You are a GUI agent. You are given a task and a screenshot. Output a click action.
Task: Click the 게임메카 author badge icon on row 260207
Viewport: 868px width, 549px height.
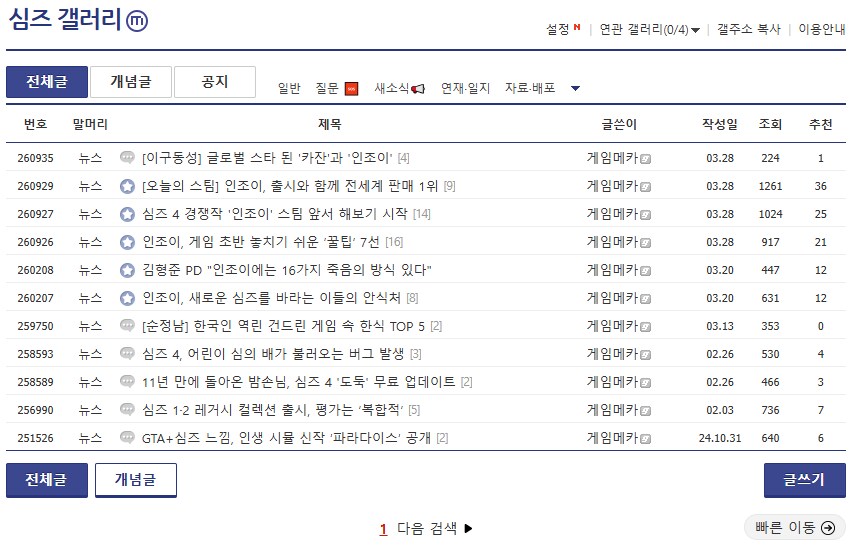(645, 299)
